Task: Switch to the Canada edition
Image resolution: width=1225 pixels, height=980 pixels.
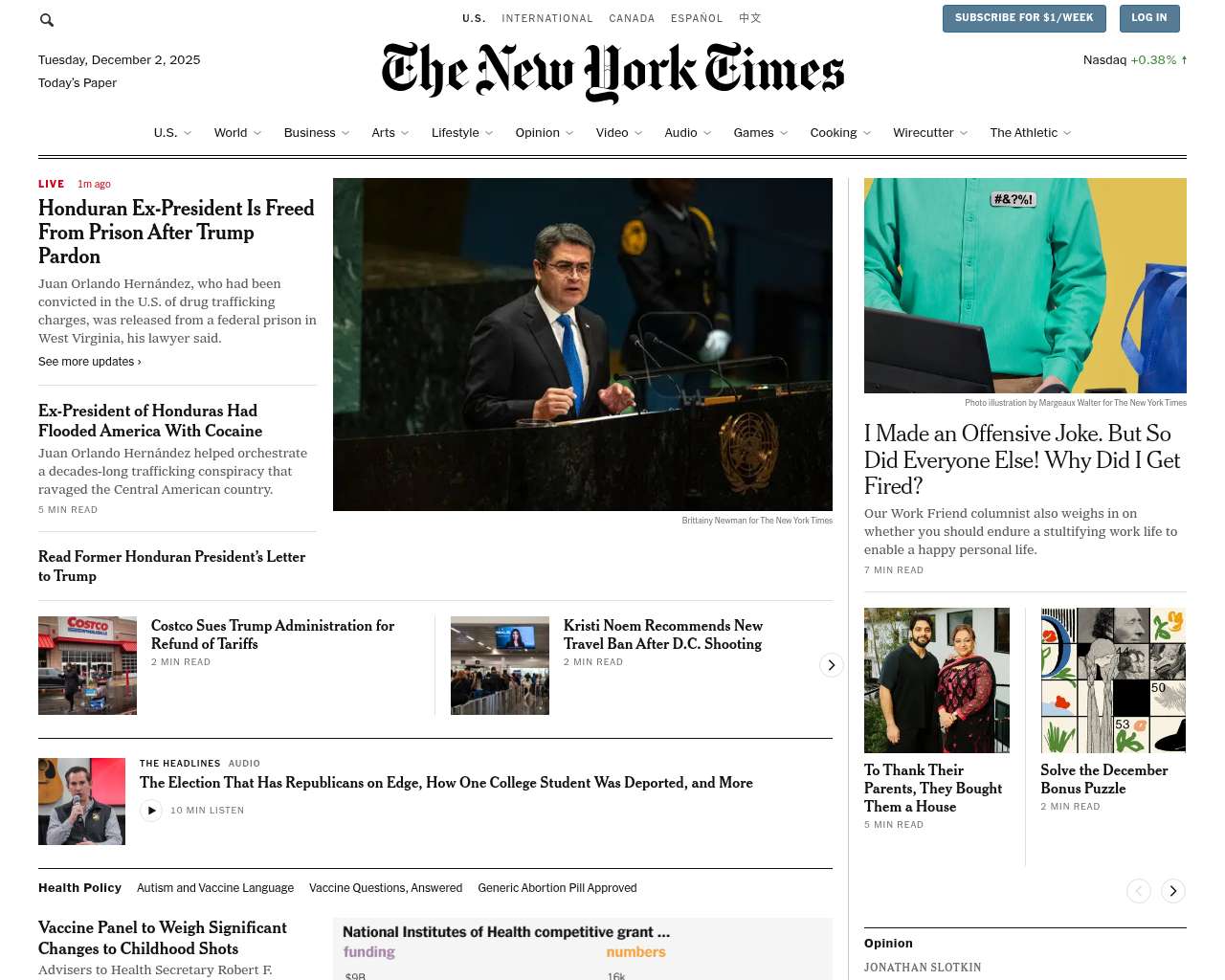Action: (632, 18)
